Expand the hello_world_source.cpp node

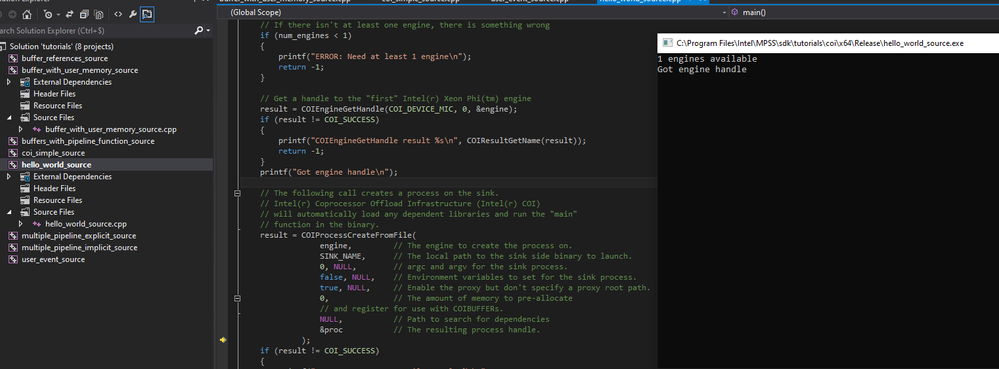point(21,224)
